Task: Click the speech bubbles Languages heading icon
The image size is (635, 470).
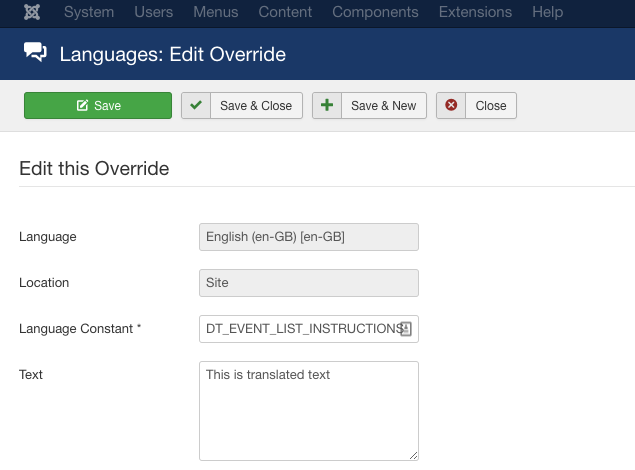Action: click(35, 54)
